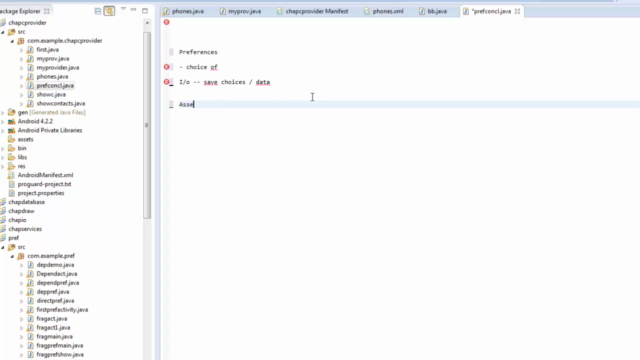Image resolution: width=640 pixels, height=360 pixels.
Task: Collapse com.example.chapcprovider package
Action: coord(12,41)
